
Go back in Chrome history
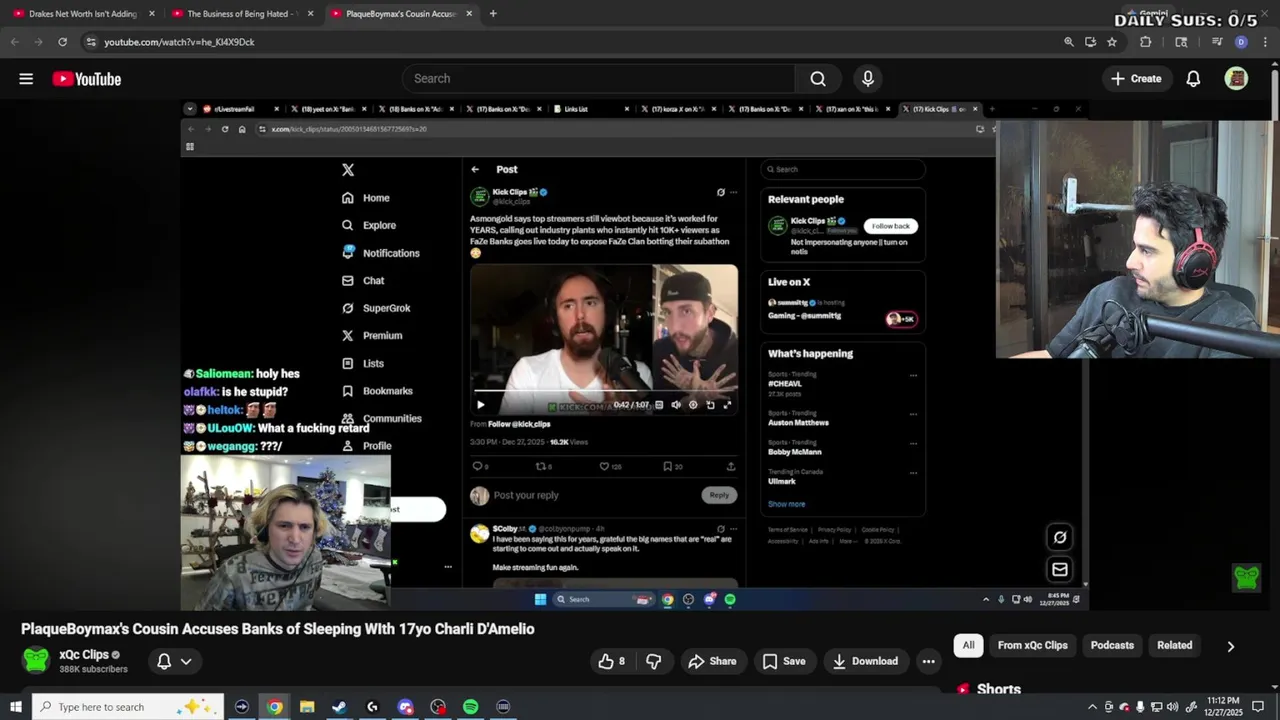click(14, 42)
